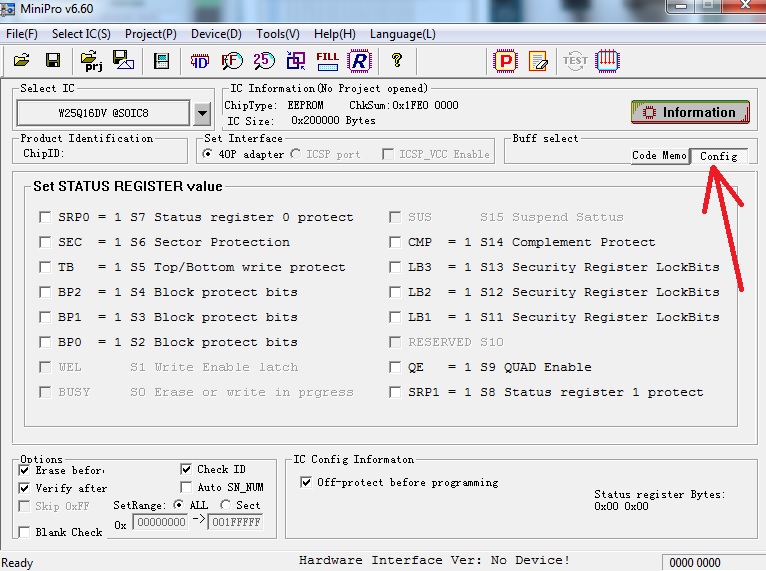Enable the TB Top/Bottom write protect checkbox

click(x=45, y=267)
